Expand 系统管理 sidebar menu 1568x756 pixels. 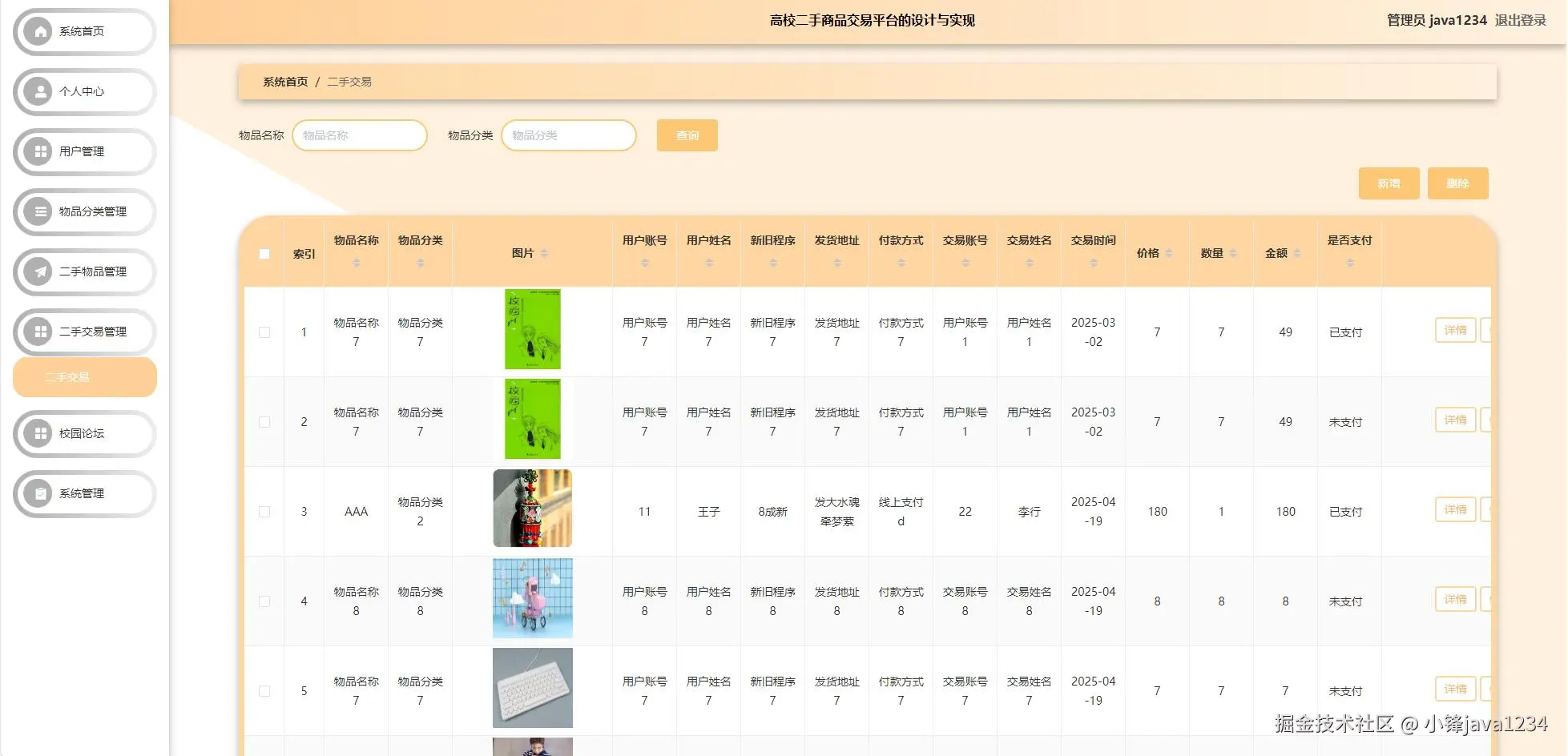85,493
